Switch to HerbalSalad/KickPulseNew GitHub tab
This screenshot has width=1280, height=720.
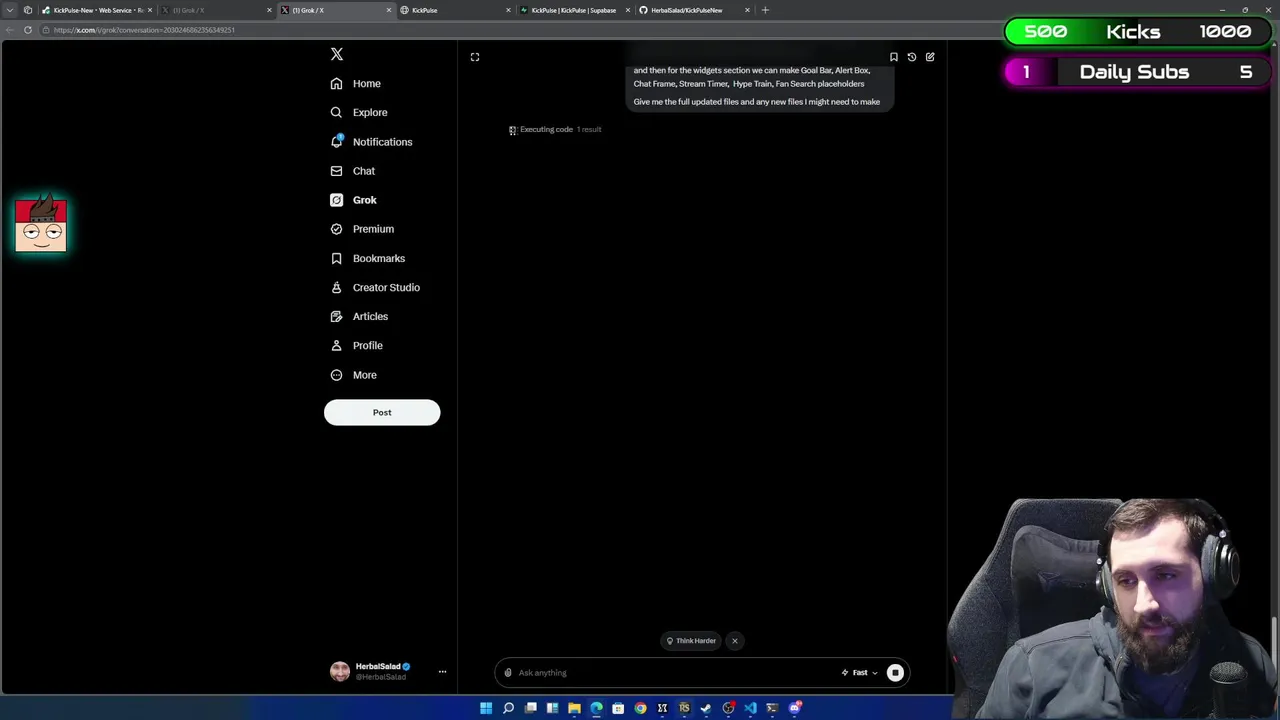click(695, 10)
